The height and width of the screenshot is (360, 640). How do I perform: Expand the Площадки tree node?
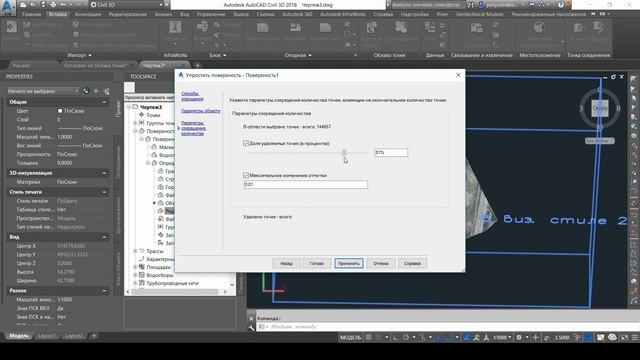click(x=135, y=267)
